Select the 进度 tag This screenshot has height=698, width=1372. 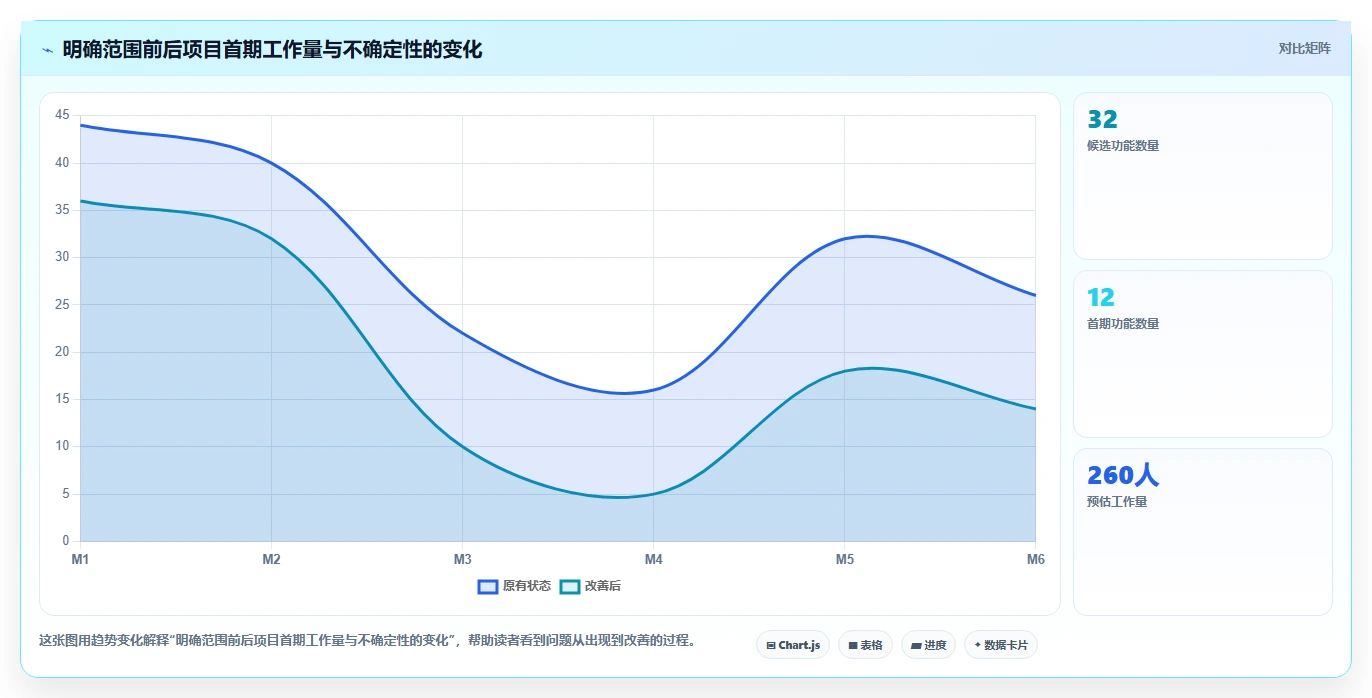point(928,645)
